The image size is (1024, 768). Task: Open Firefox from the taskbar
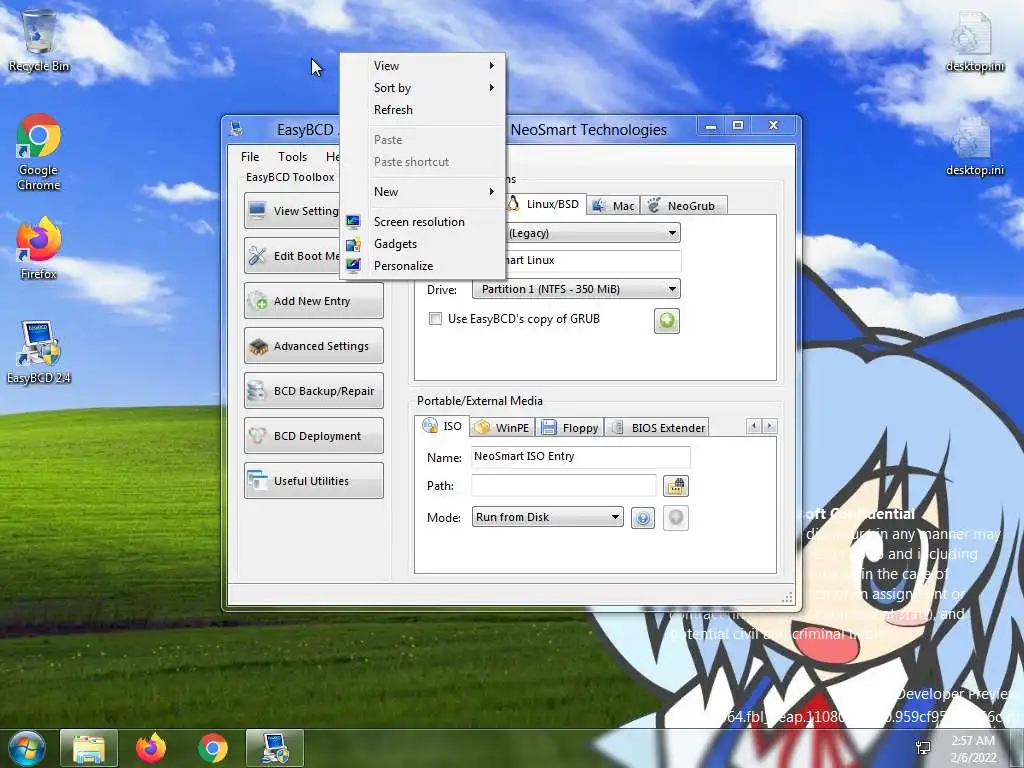click(151, 748)
